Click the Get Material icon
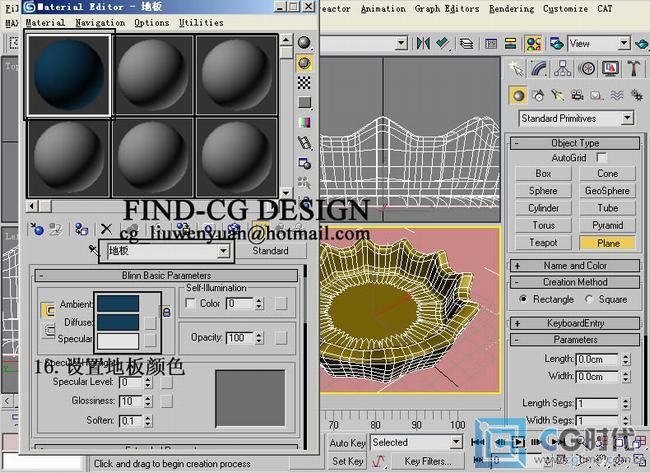Image resolution: width=650 pixels, height=473 pixels. coord(37,229)
